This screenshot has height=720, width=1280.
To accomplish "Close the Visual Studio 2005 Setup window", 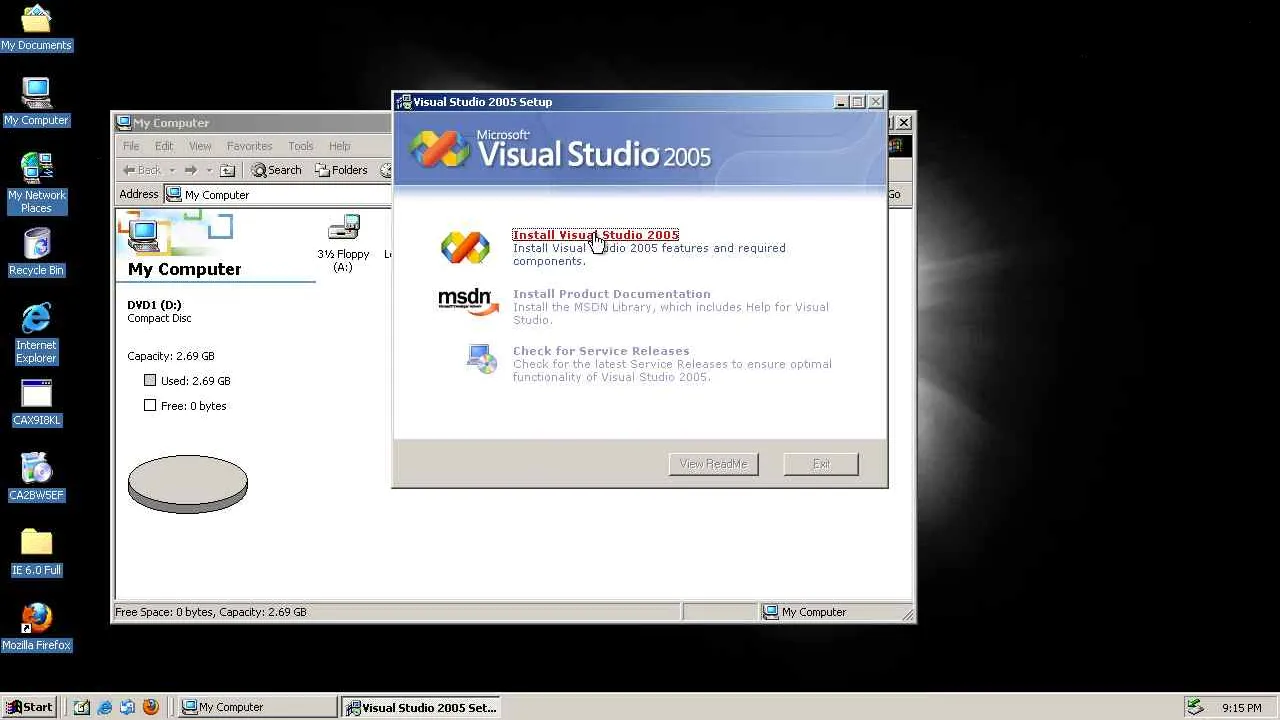I will (x=876, y=102).
